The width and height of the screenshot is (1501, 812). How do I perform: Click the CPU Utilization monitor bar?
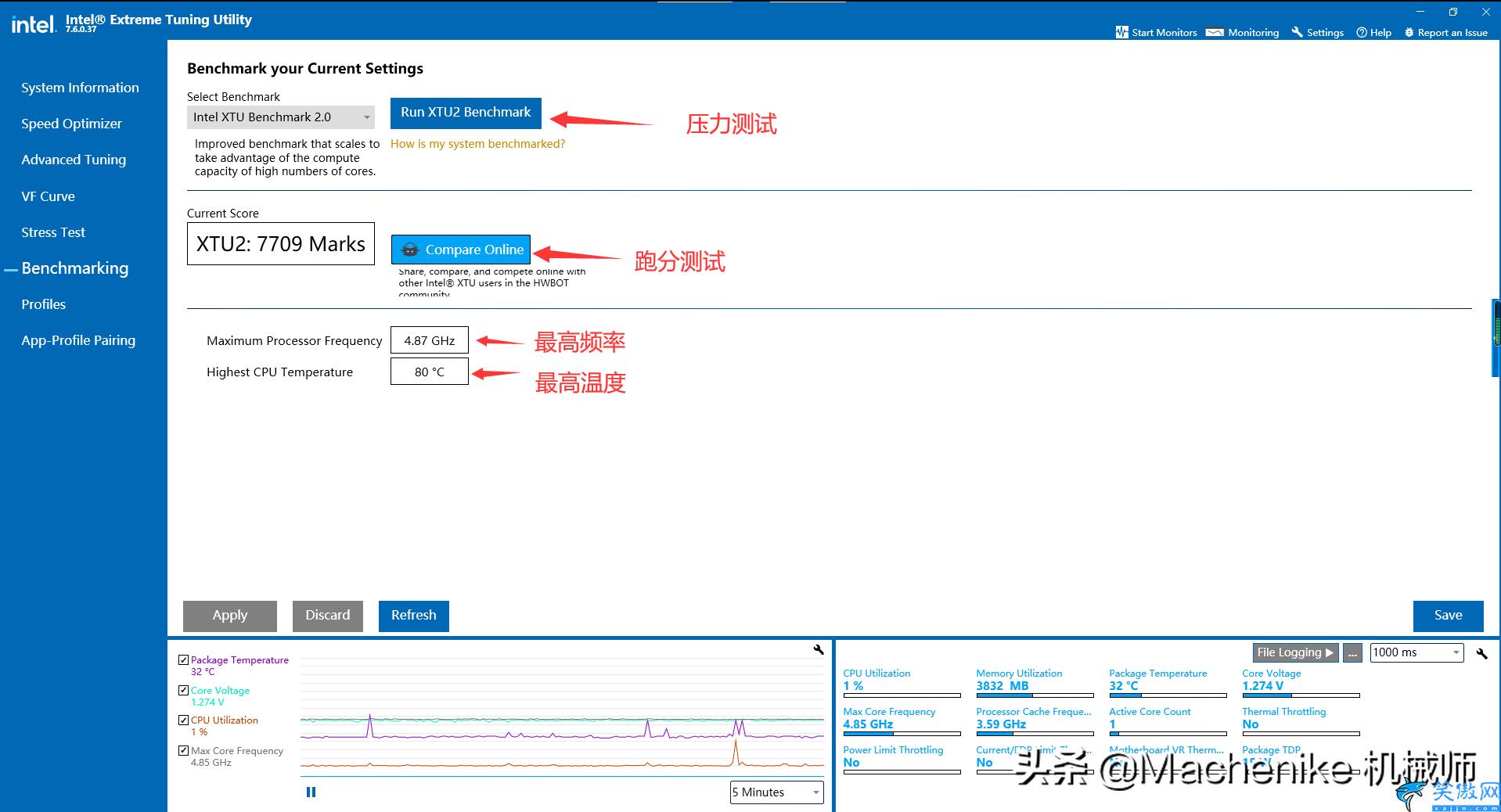tap(902, 695)
